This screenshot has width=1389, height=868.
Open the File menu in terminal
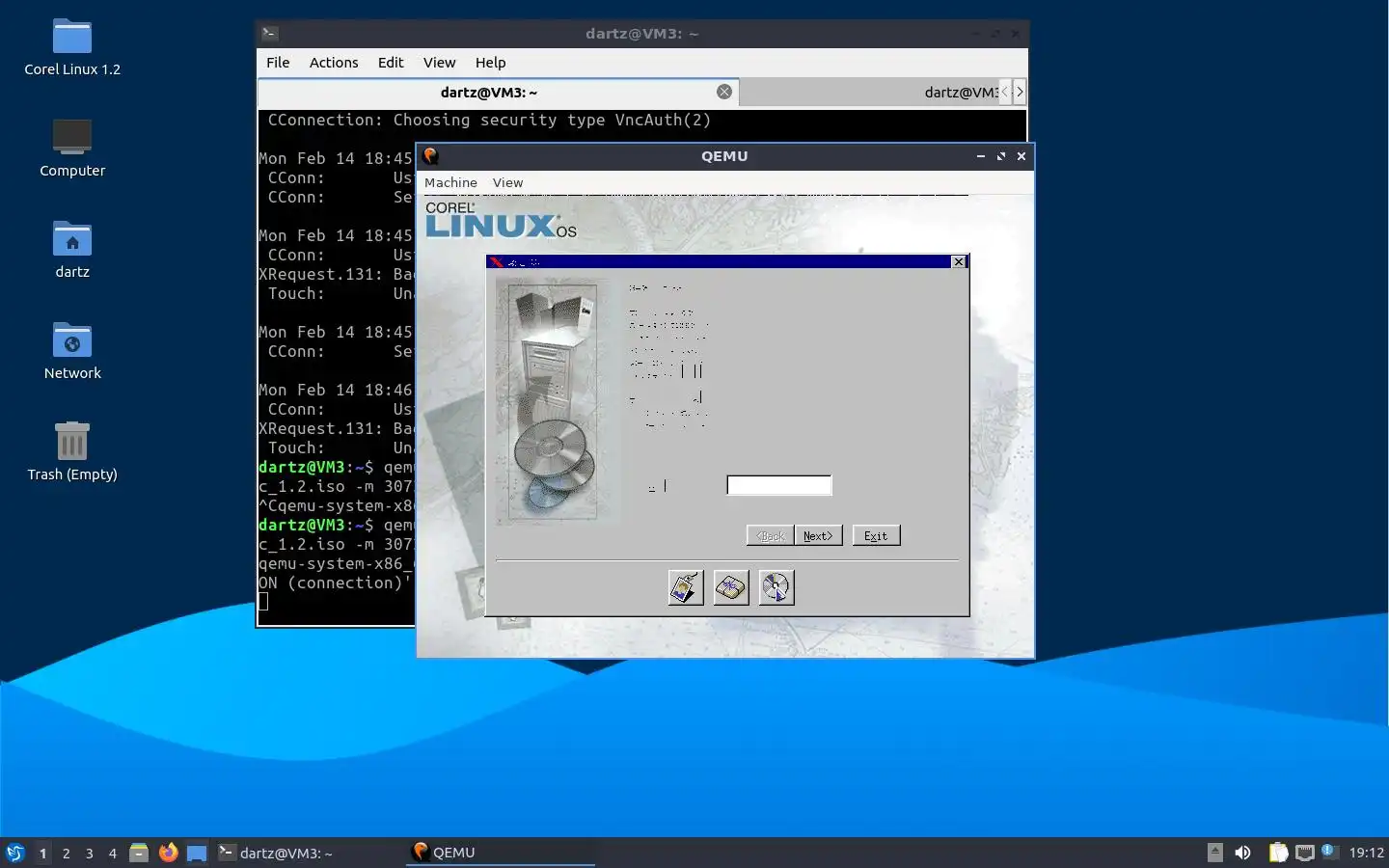[x=278, y=63]
